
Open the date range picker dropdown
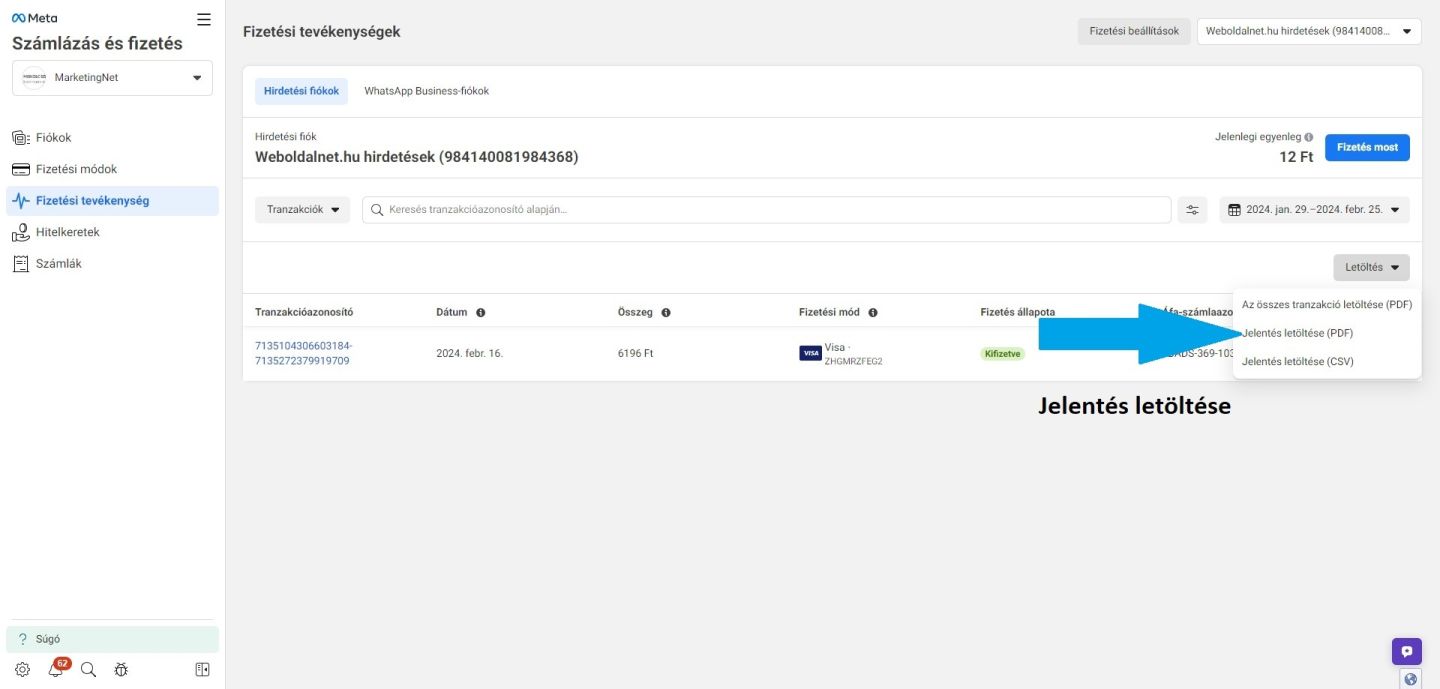click(1314, 210)
